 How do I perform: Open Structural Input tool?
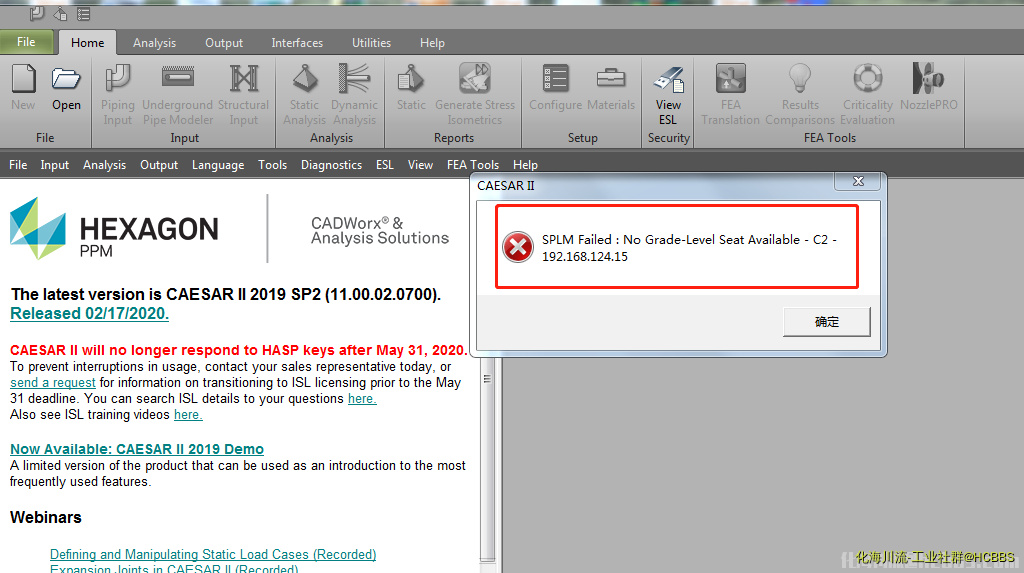click(x=244, y=94)
